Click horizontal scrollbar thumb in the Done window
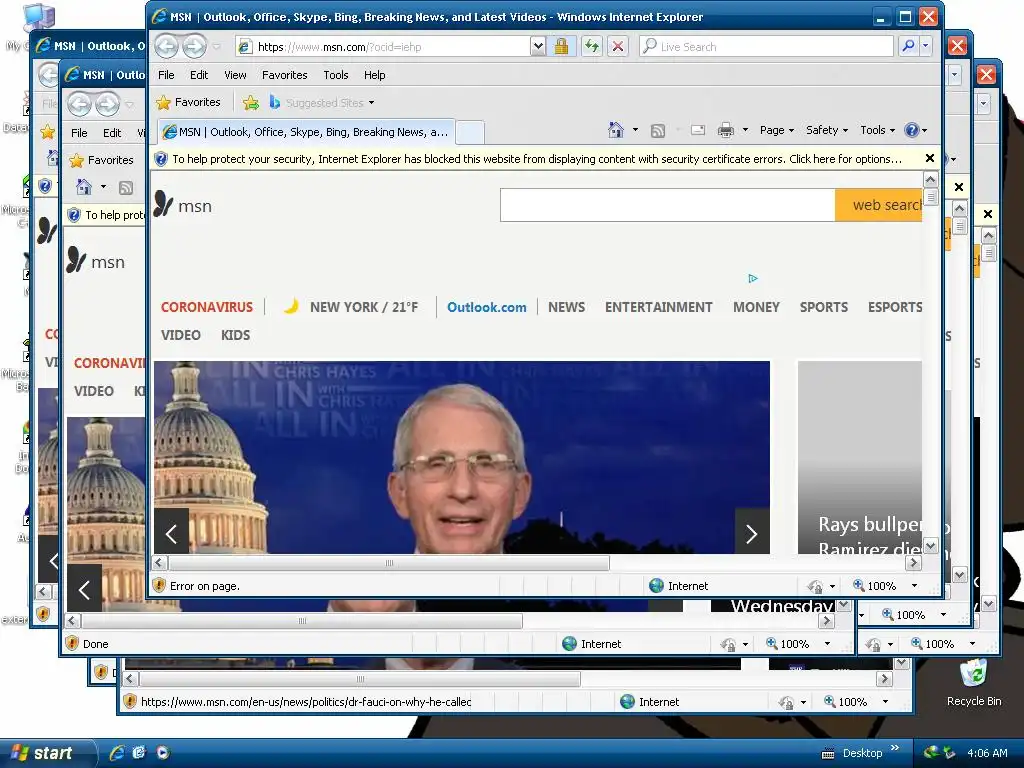Viewport: 1024px width, 768px height. click(302, 621)
